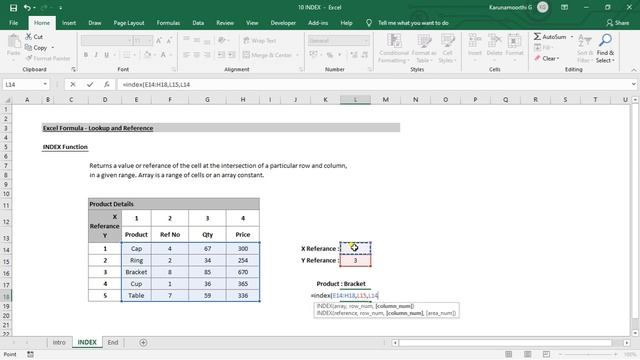The image size is (640, 360).
Task: Switch to the End sheet tab
Action: point(113,342)
